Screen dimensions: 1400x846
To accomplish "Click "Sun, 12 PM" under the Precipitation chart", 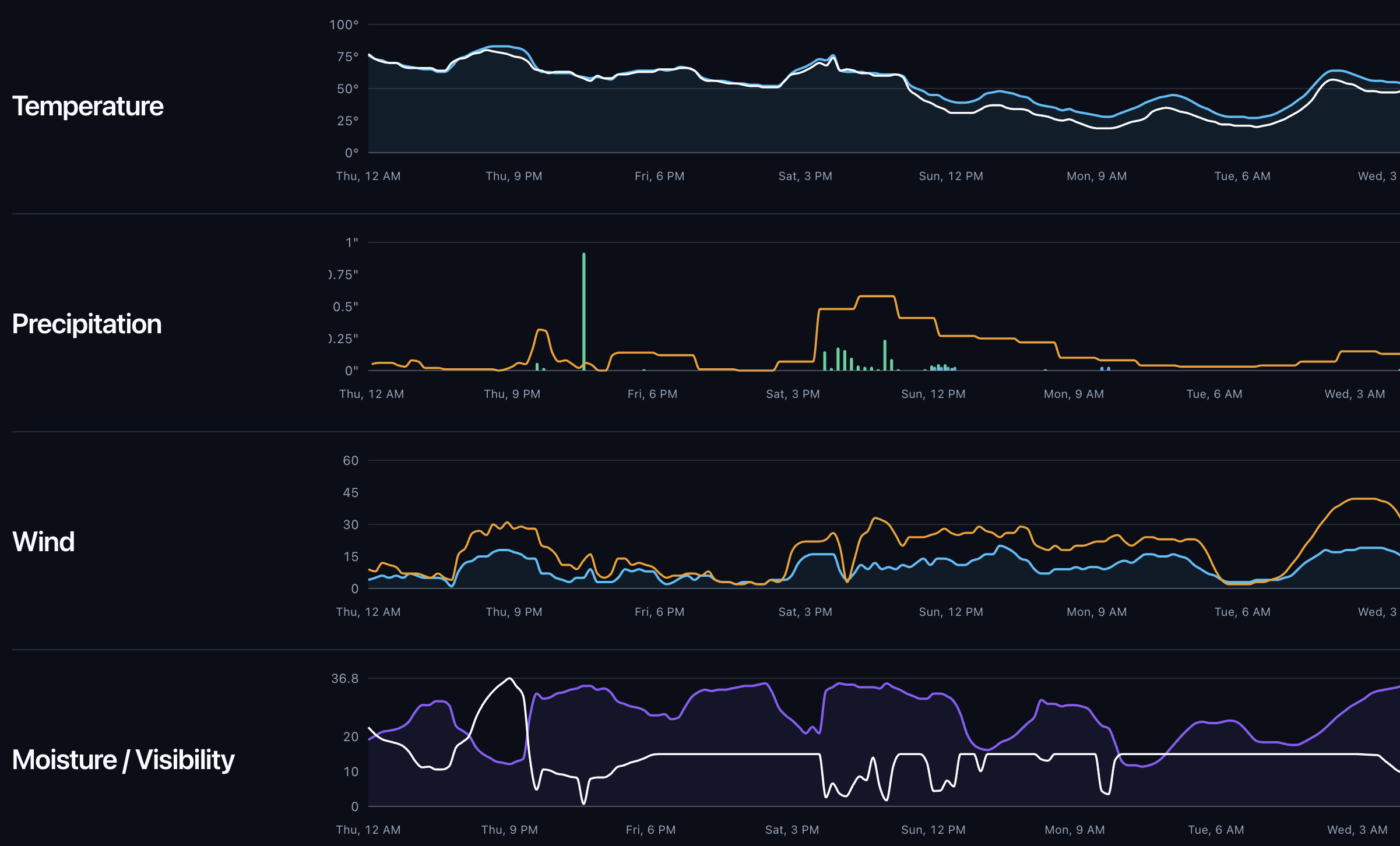I will tap(934, 394).
